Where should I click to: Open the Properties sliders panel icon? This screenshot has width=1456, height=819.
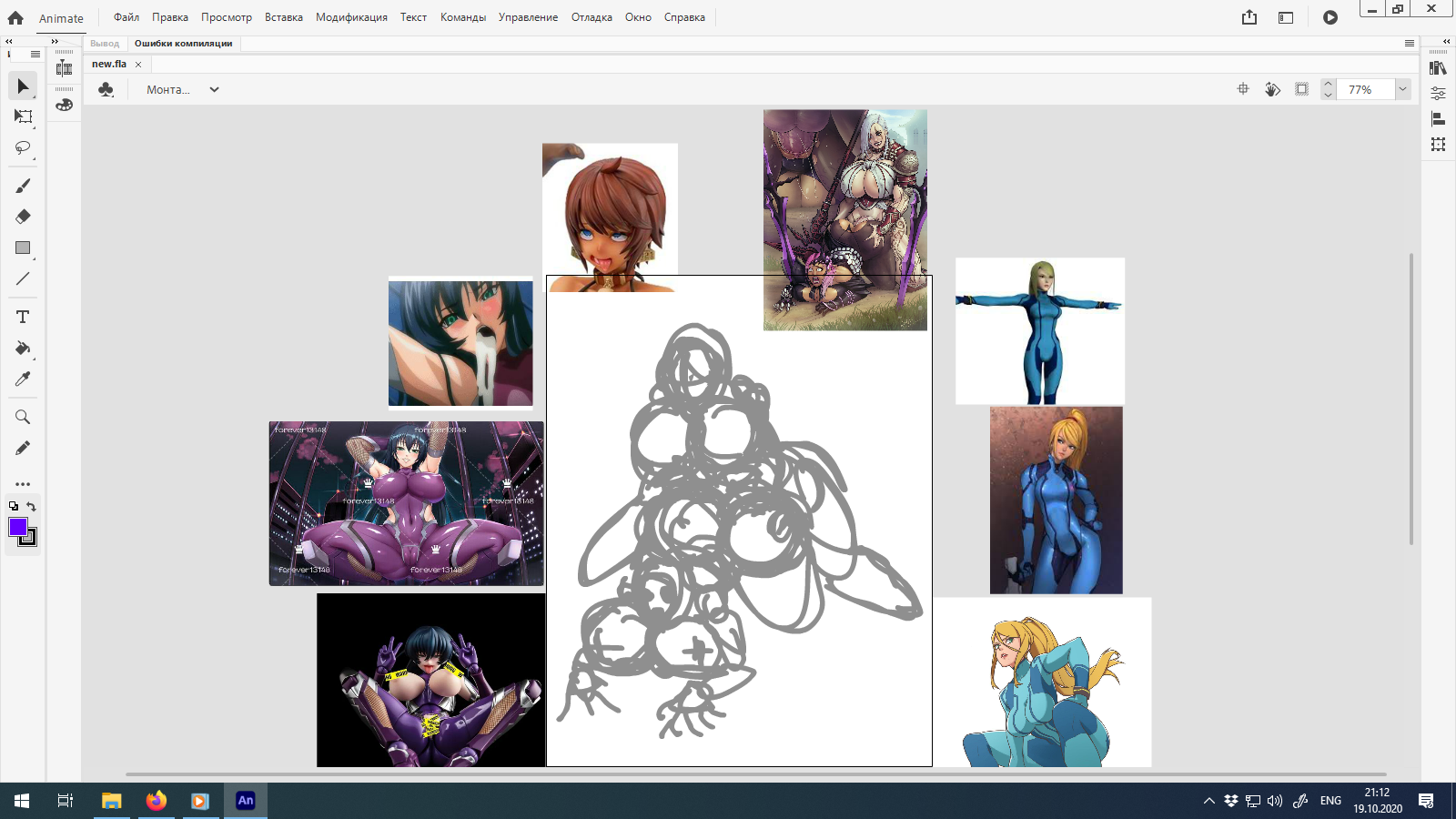point(1438,93)
